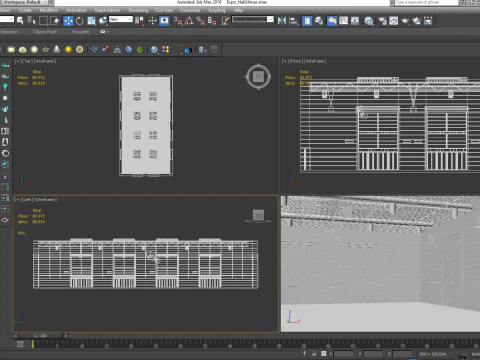Image resolution: width=480 pixels, height=360 pixels.
Task: Click Render in Cloud teapot icon
Action: (x=417, y=21)
